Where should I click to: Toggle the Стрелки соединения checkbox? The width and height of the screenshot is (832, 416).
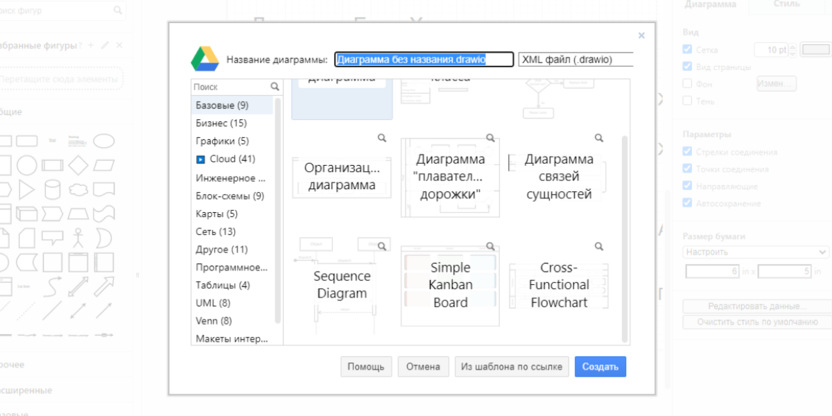(x=687, y=152)
